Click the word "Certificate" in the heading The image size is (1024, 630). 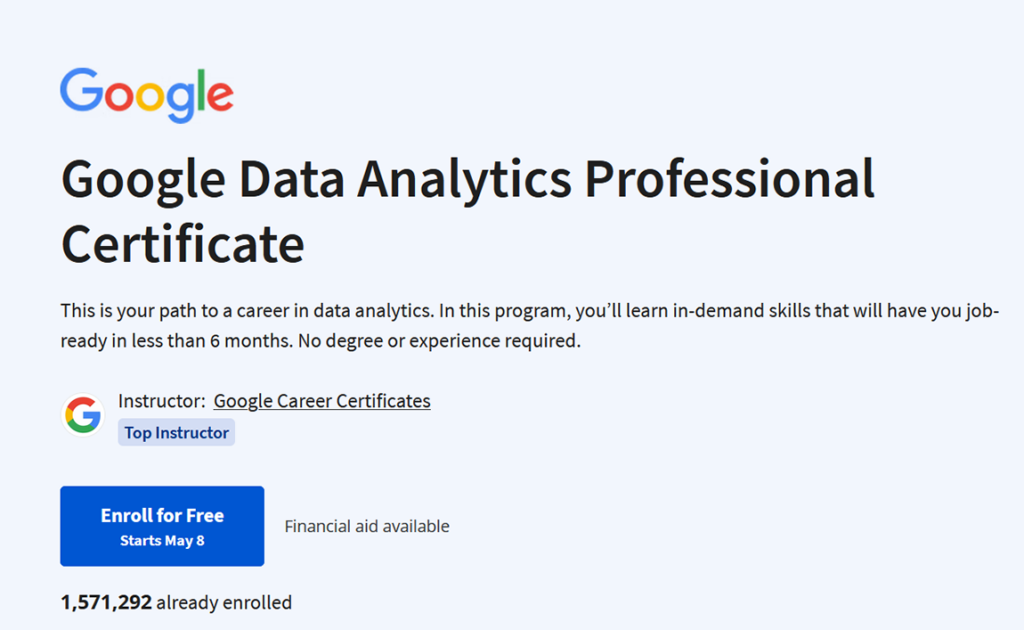[x=183, y=244]
